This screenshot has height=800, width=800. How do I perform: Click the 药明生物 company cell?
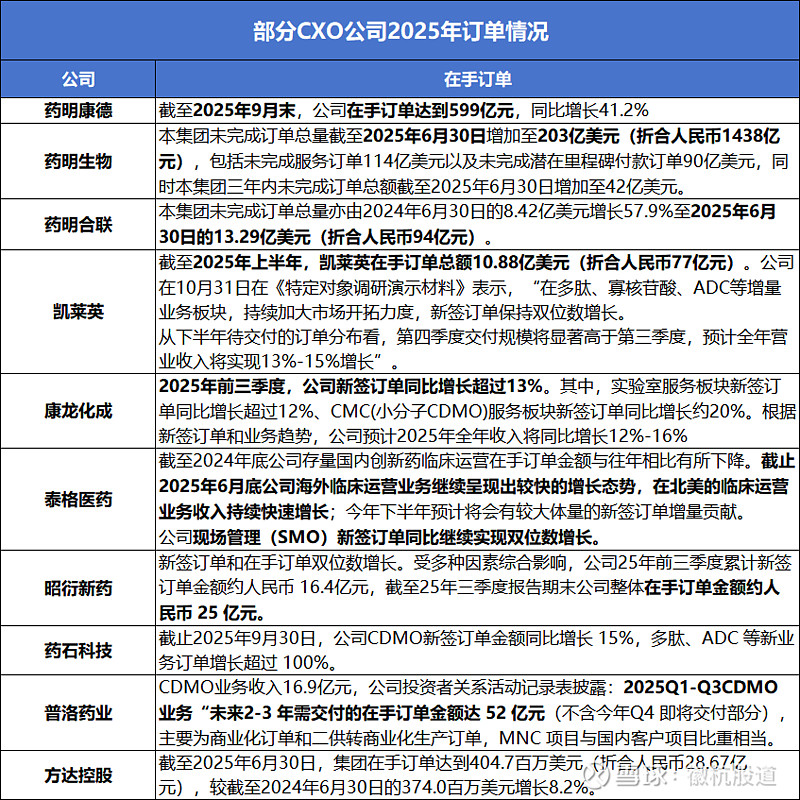(78, 161)
